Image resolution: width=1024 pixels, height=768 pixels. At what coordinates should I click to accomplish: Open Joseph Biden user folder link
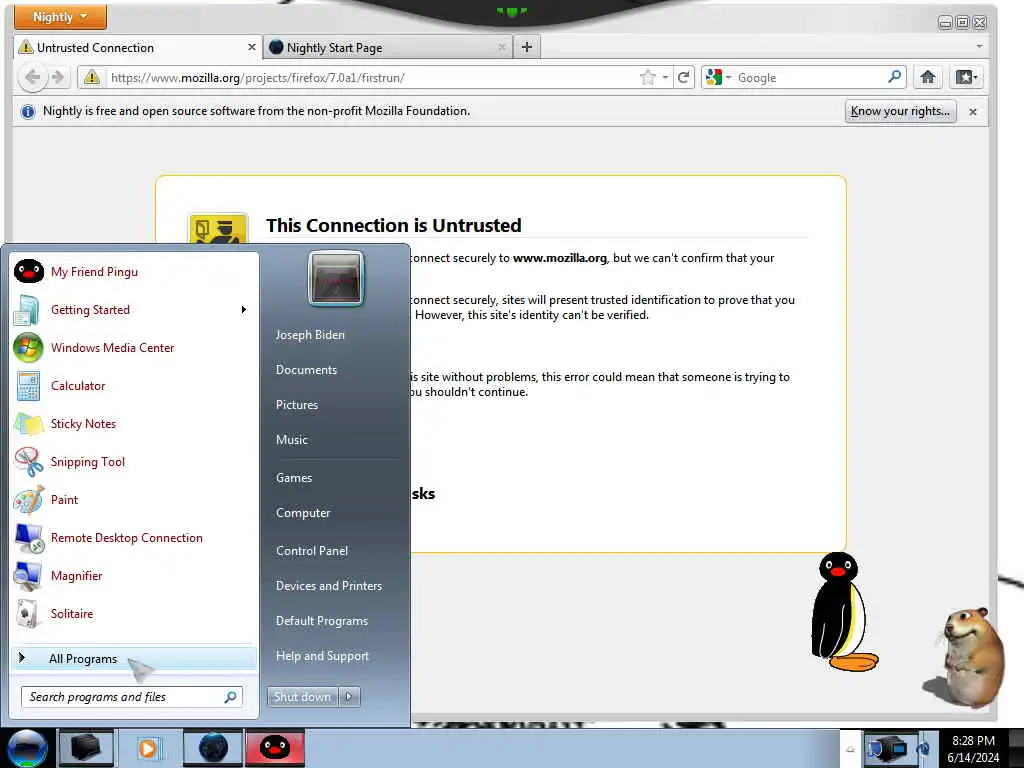(x=310, y=335)
